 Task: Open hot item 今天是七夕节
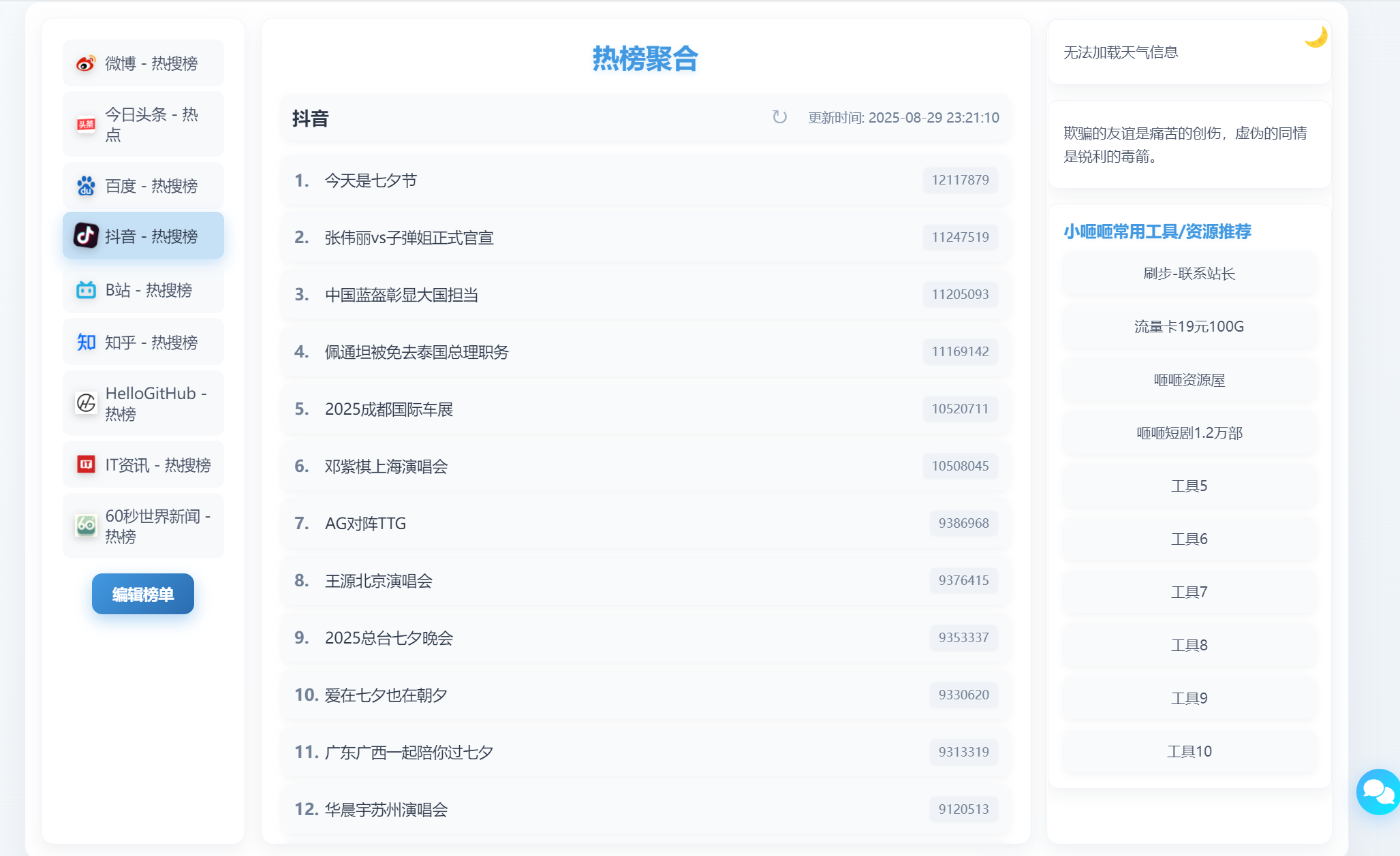pos(371,180)
